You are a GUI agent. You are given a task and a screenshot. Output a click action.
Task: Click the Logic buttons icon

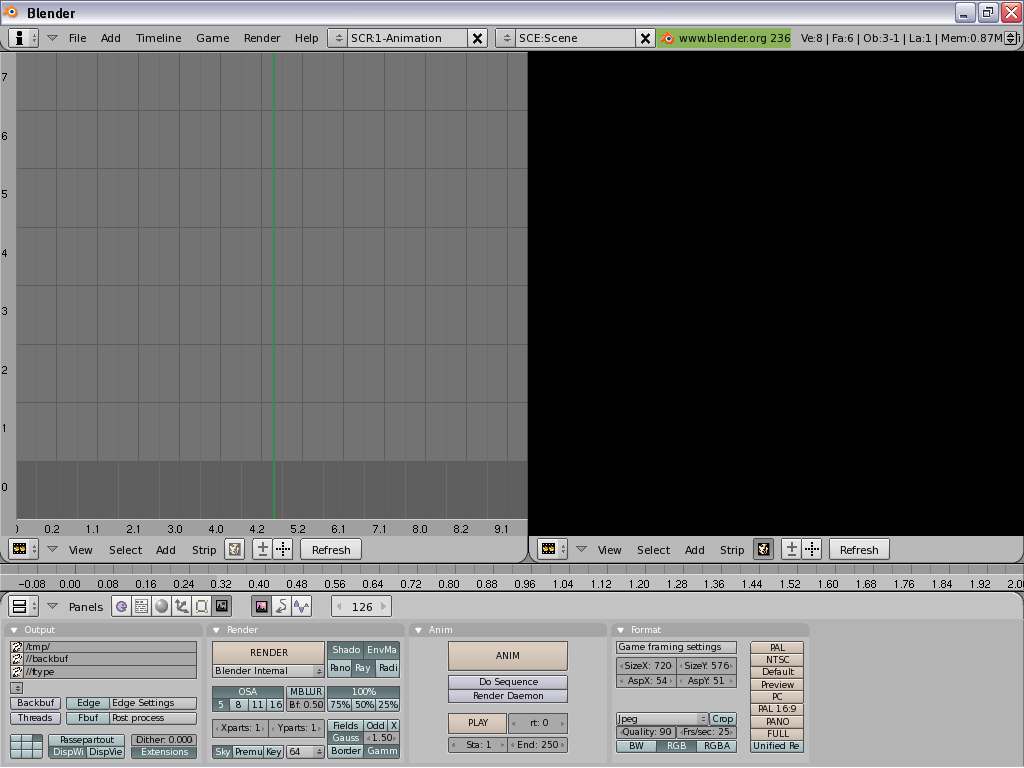120,606
